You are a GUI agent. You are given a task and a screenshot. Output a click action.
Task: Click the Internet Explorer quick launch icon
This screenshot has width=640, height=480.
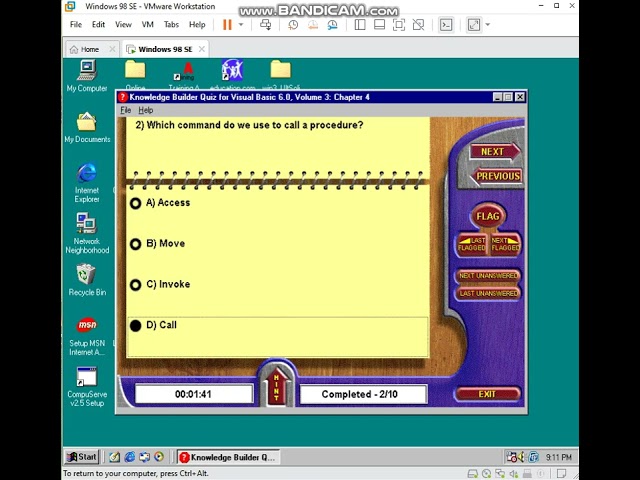[130, 457]
